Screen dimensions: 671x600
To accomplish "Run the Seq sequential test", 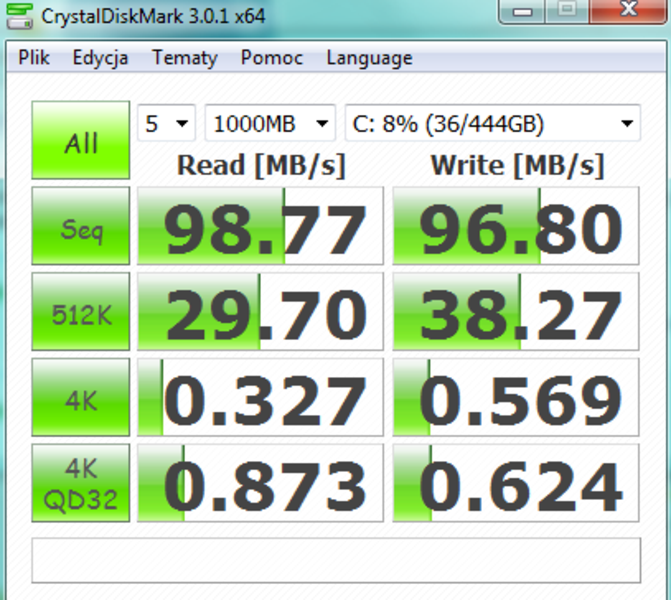I will click(80, 226).
